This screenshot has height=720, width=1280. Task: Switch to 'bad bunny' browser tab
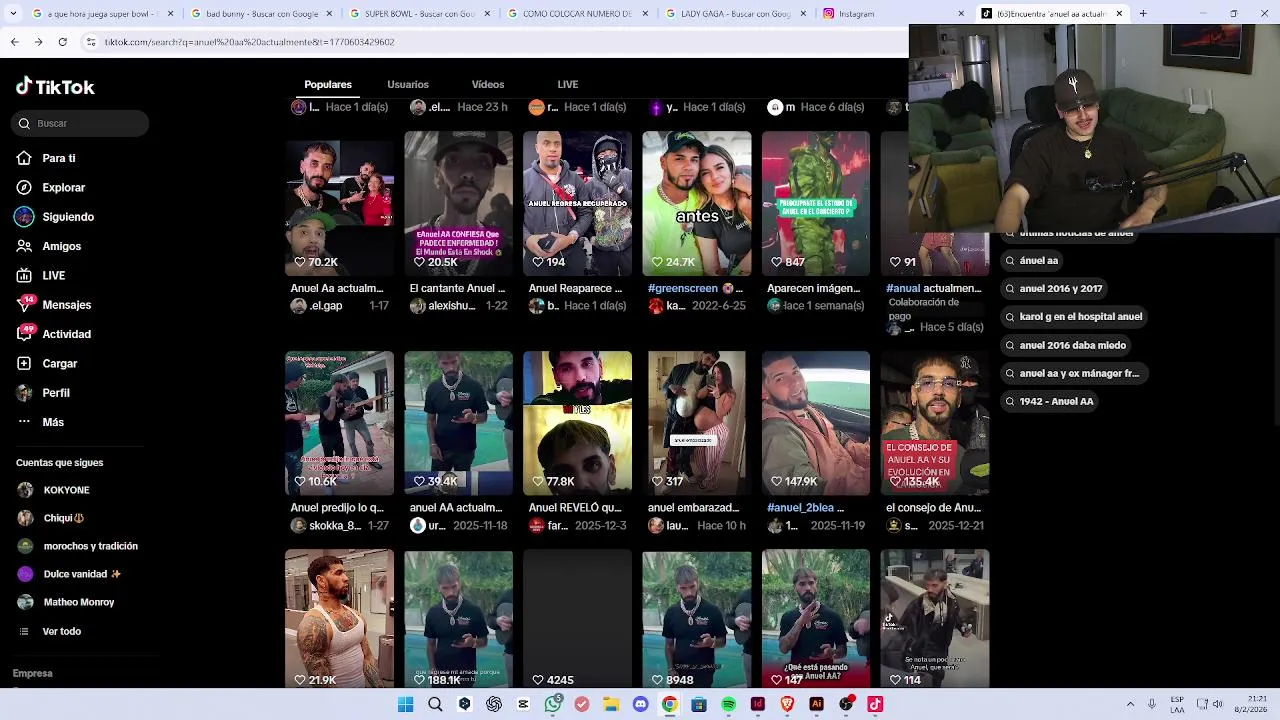click(x=259, y=14)
